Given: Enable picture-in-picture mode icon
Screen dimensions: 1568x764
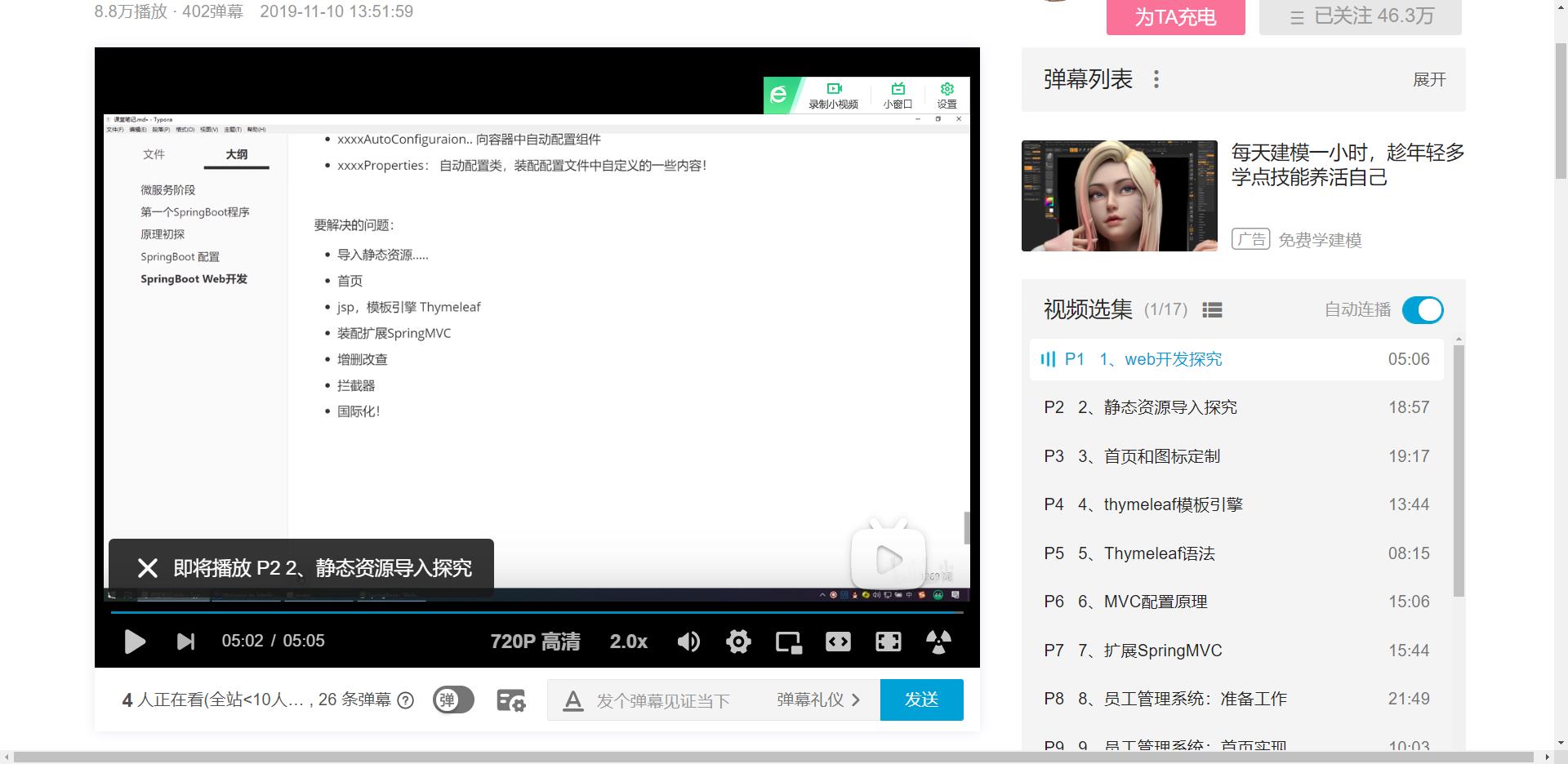Looking at the screenshot, I should click(789, 642).
